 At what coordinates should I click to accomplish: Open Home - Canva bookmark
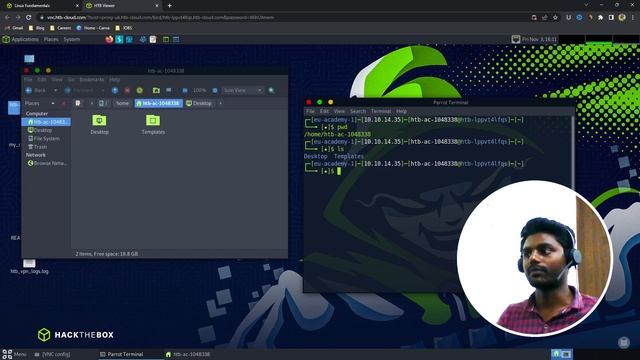93,28
